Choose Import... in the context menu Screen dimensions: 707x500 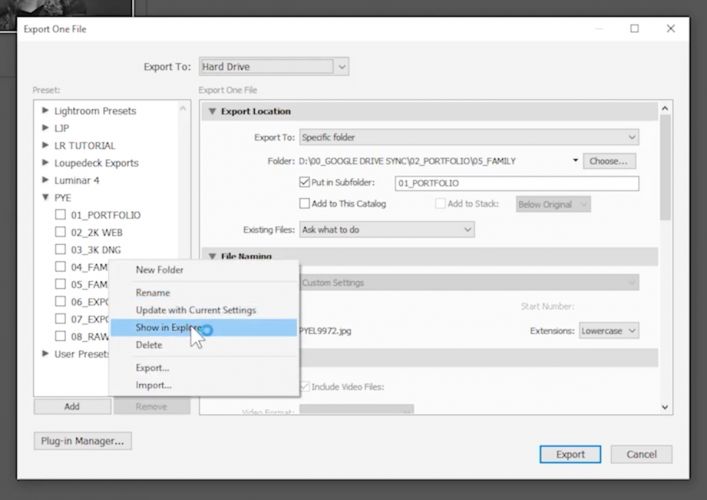click(153, 385)
